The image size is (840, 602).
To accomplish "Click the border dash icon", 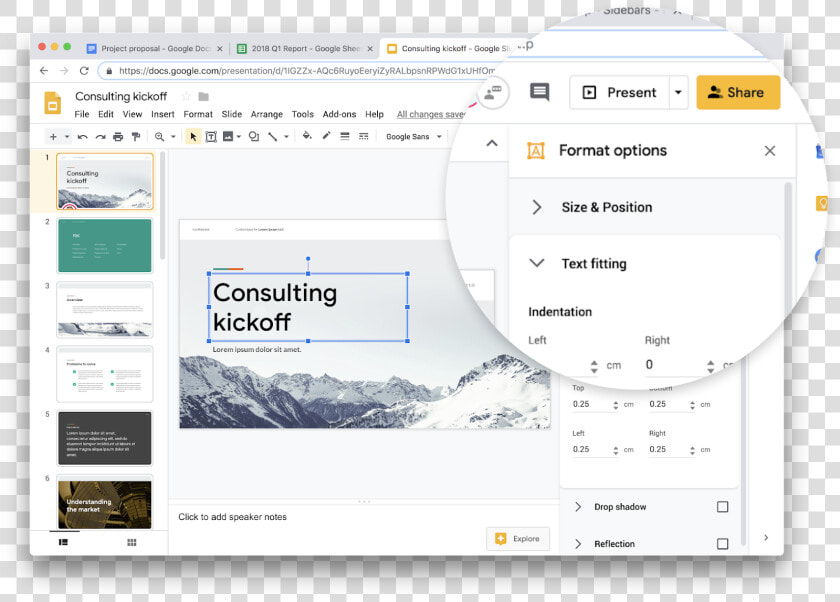I will point(364,136).
